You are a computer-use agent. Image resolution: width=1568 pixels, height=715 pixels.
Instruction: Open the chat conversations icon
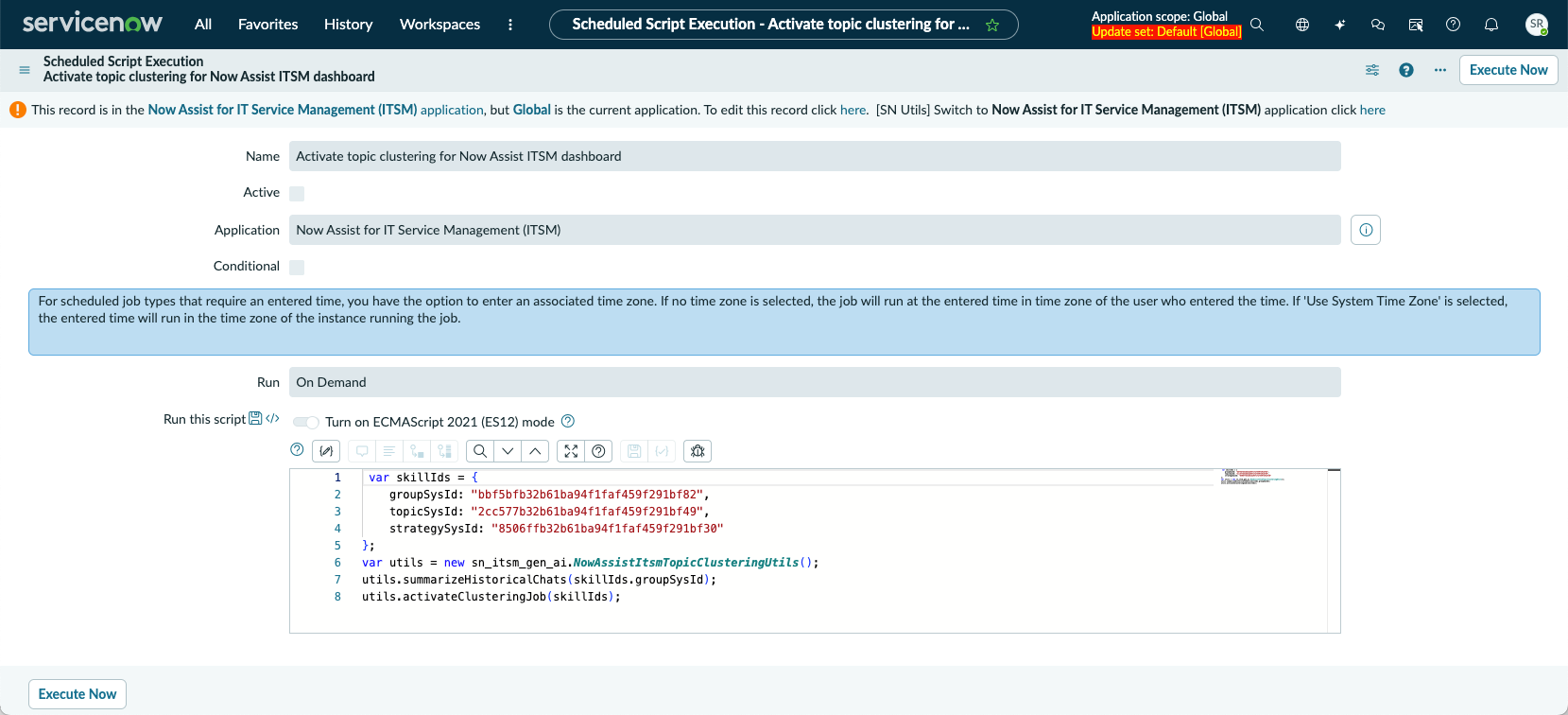pos(1378,25)
